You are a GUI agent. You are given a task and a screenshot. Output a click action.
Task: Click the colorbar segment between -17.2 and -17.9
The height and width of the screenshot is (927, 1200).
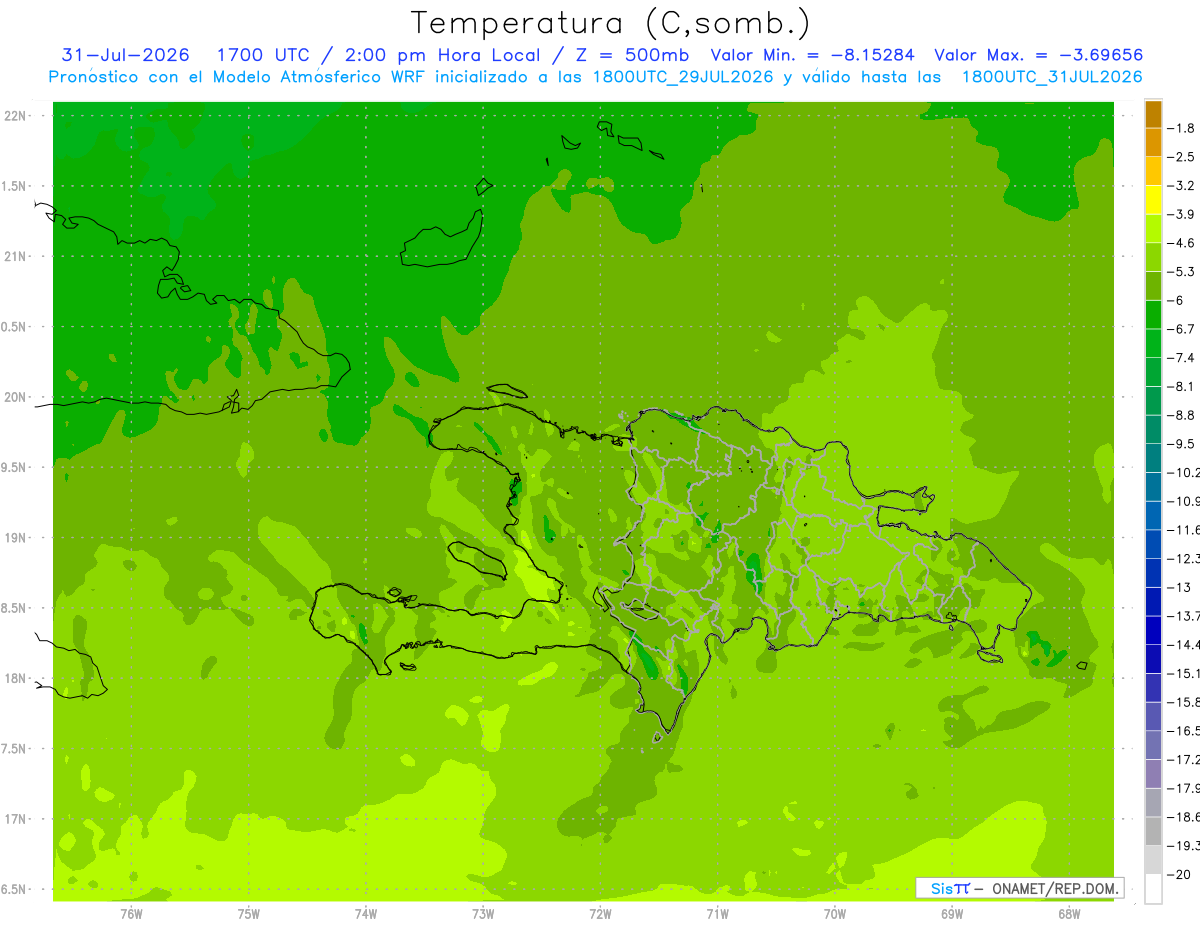coord(1153,774)
